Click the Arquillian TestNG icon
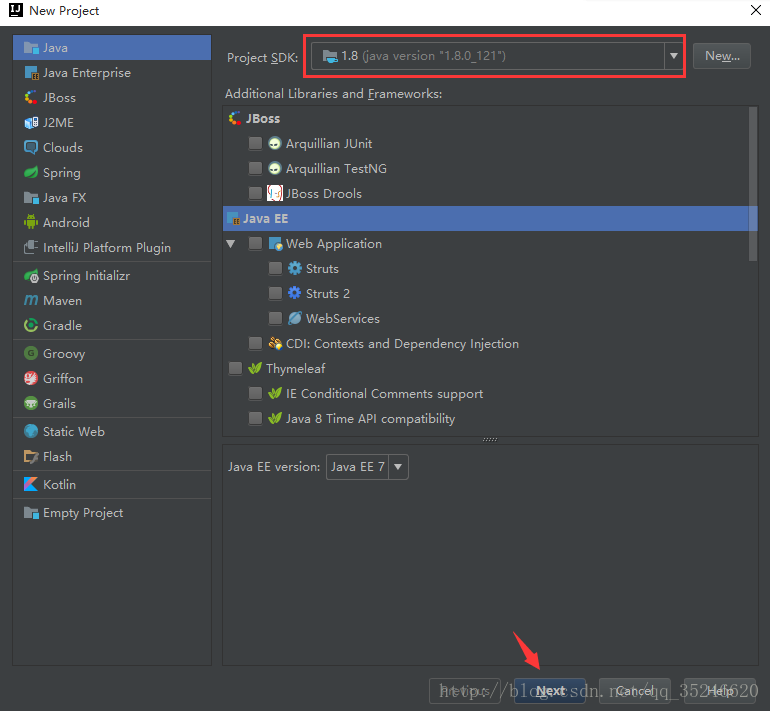This screenshot has width=770, height=711. [x=275, y=168]
